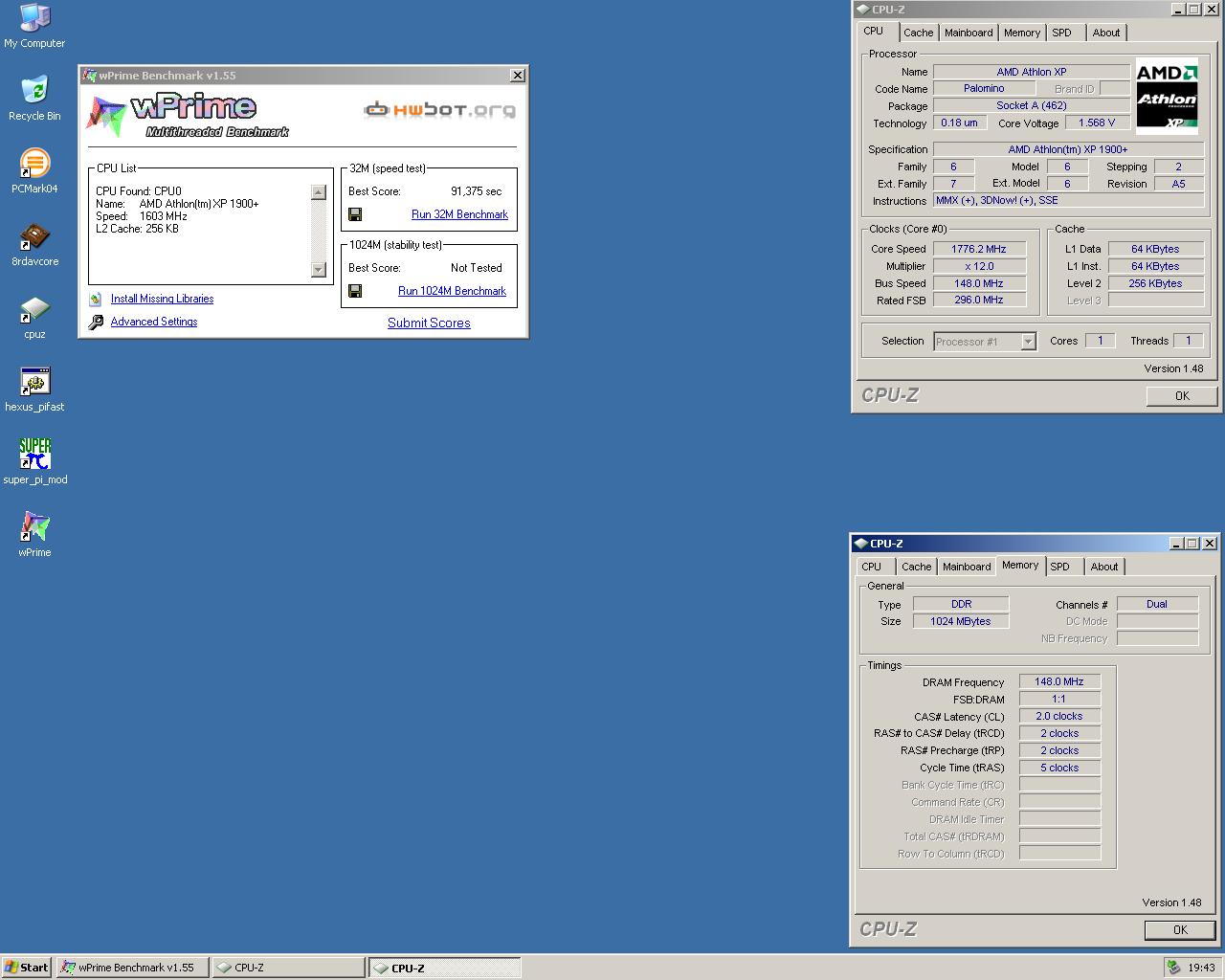Click the wPrime window title bar icon

point(90,76)
